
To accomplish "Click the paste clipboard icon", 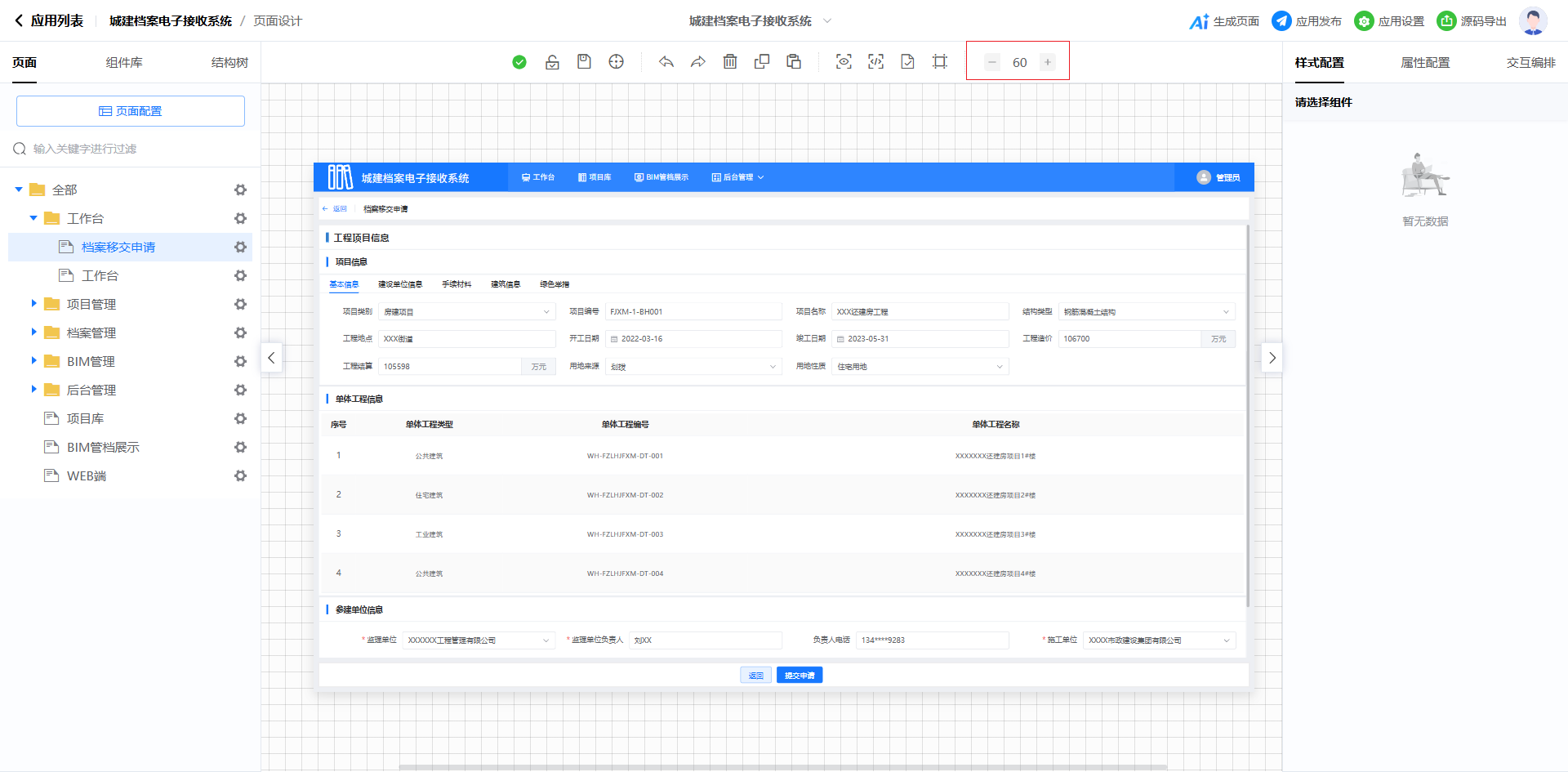I will [794, 62].
